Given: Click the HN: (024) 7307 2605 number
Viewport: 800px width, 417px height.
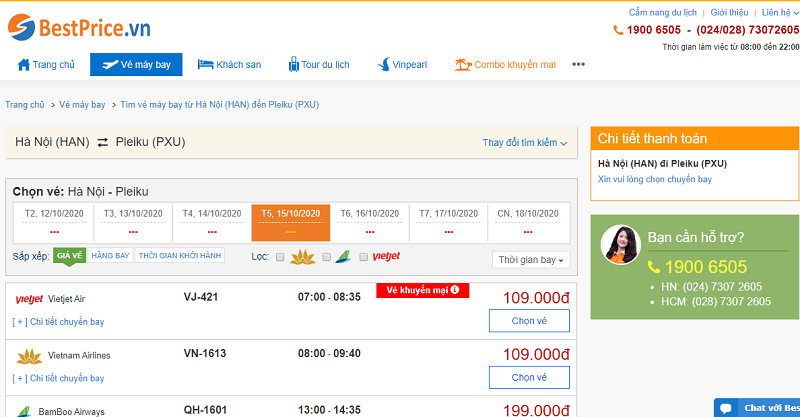Looking at the screenshot, I should [711, 287].
